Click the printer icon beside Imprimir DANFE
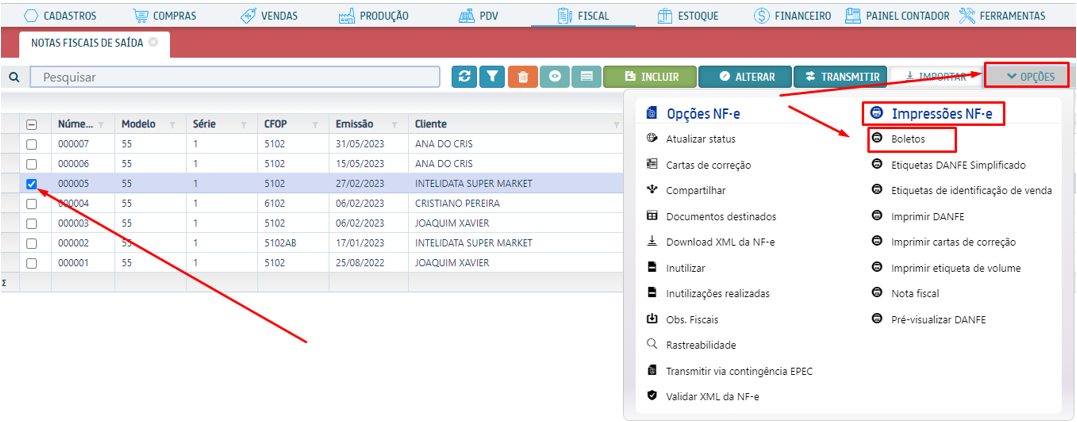Viewport: 1077px width, 422px height. pos(876,215)
